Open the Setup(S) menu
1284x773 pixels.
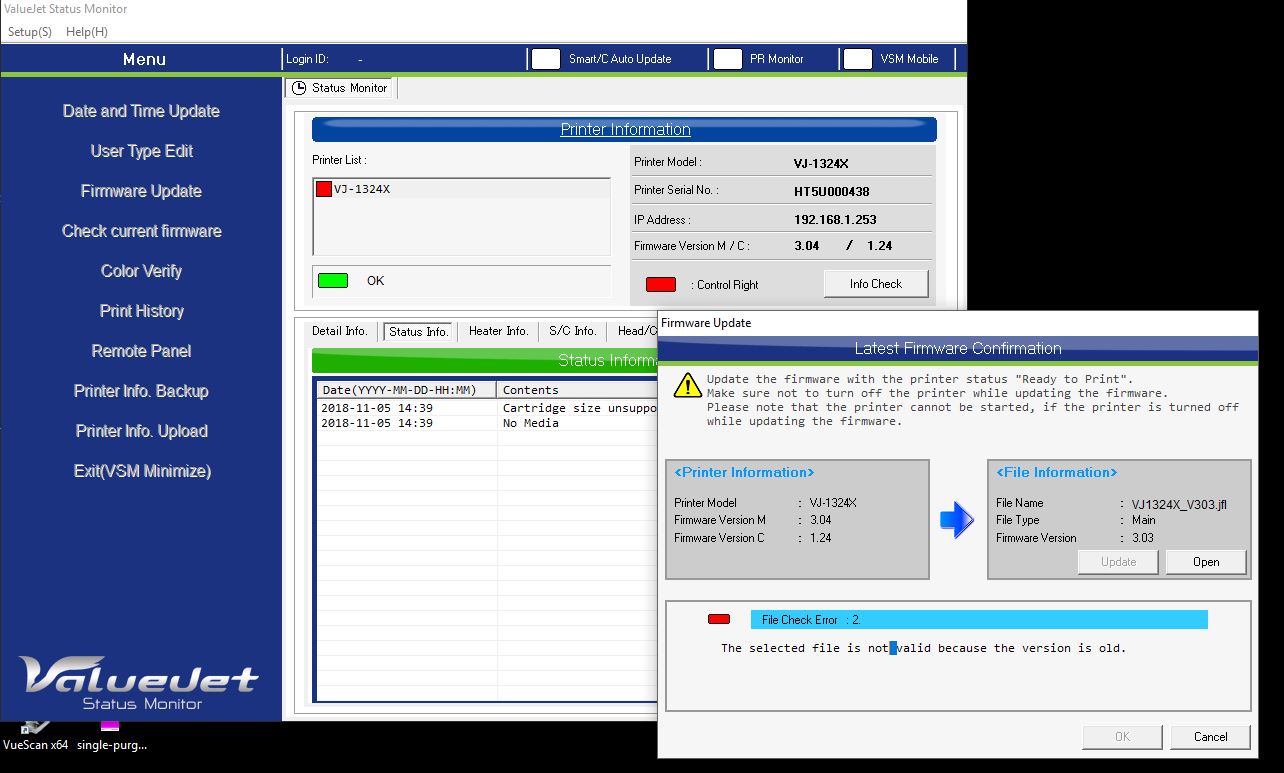[29, 32]
